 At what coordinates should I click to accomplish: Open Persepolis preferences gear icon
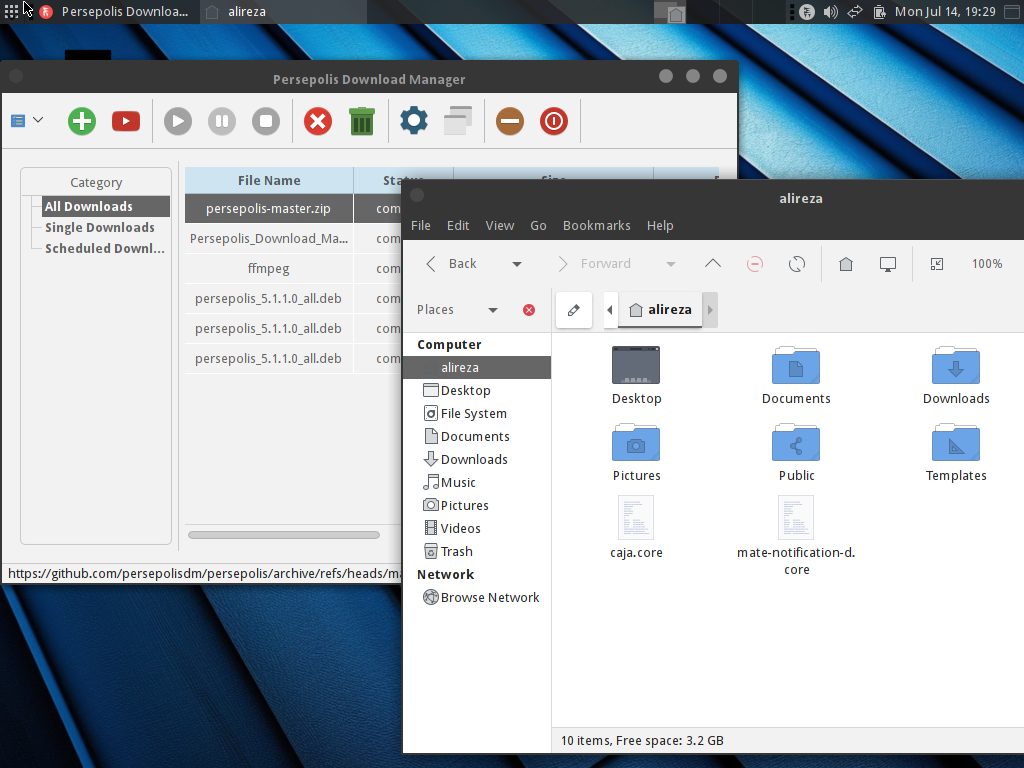(414, 121)
